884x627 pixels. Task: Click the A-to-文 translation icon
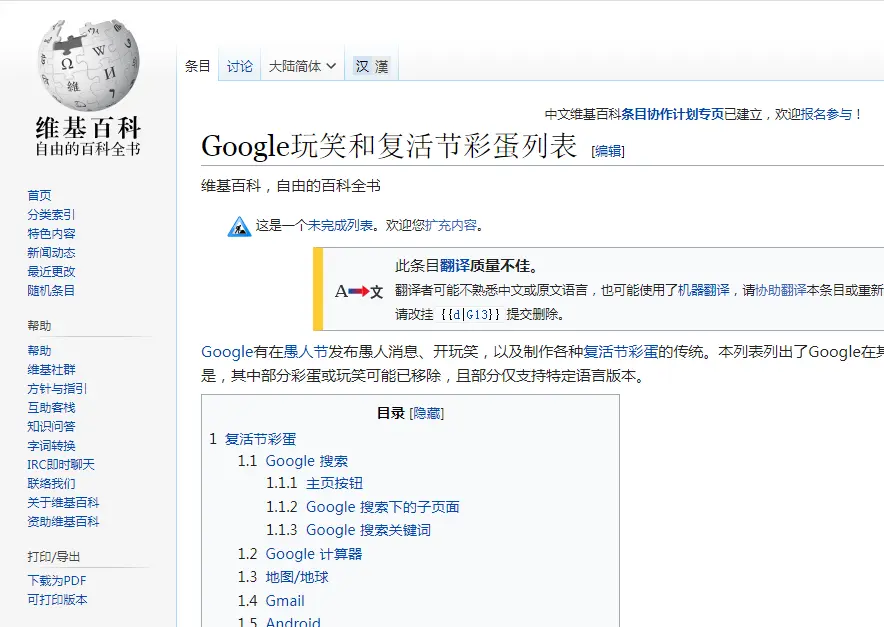click(x=359, y=292)
